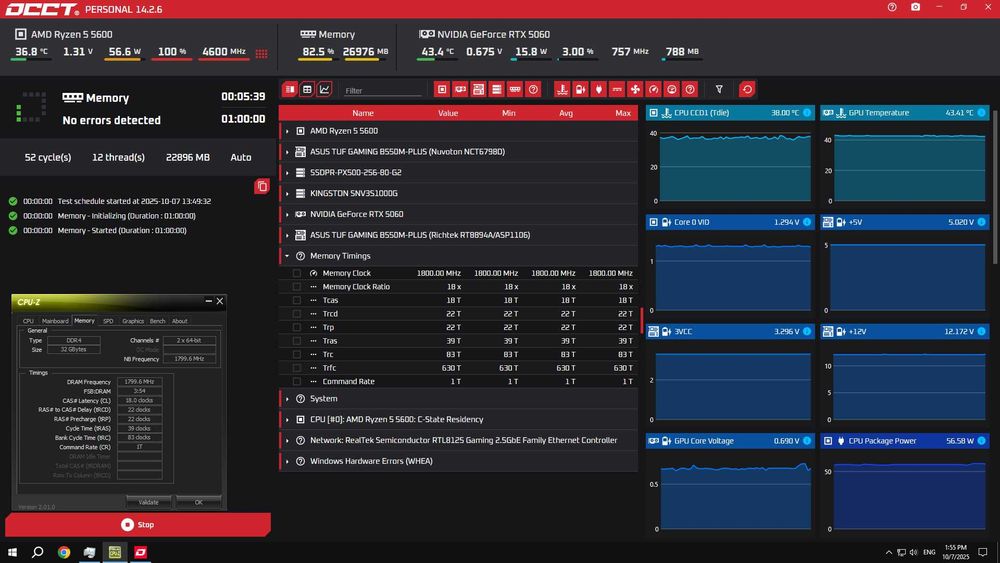Expand the Nuvoton NCT6798D sensor group

[287, 152]
